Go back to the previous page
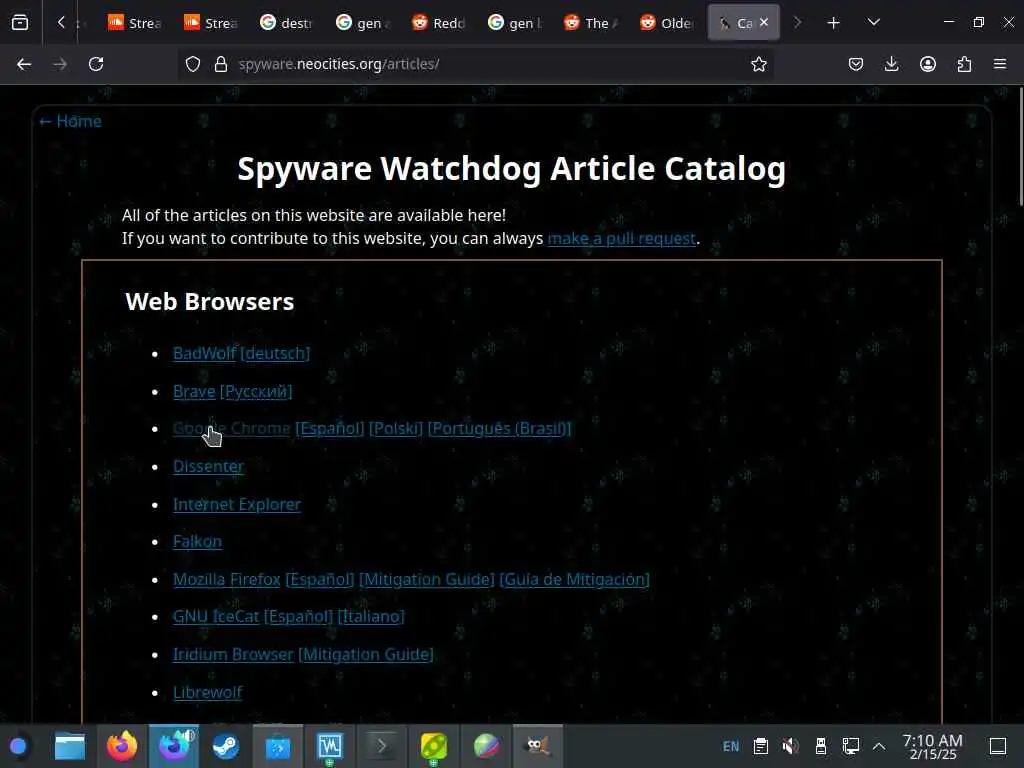1024x768 pixels. pyautogui.click(x=24, y=64)
